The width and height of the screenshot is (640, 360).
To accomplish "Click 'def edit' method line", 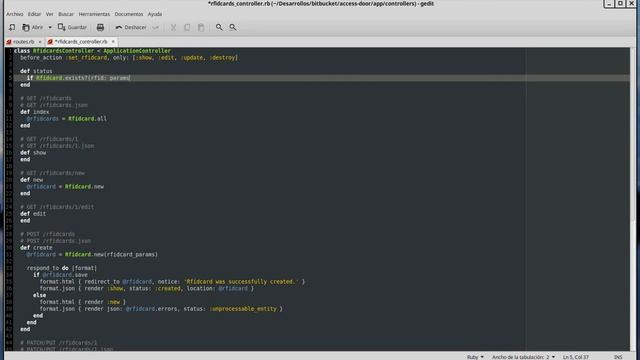I will pyautogui.click(x=33, y=214).
